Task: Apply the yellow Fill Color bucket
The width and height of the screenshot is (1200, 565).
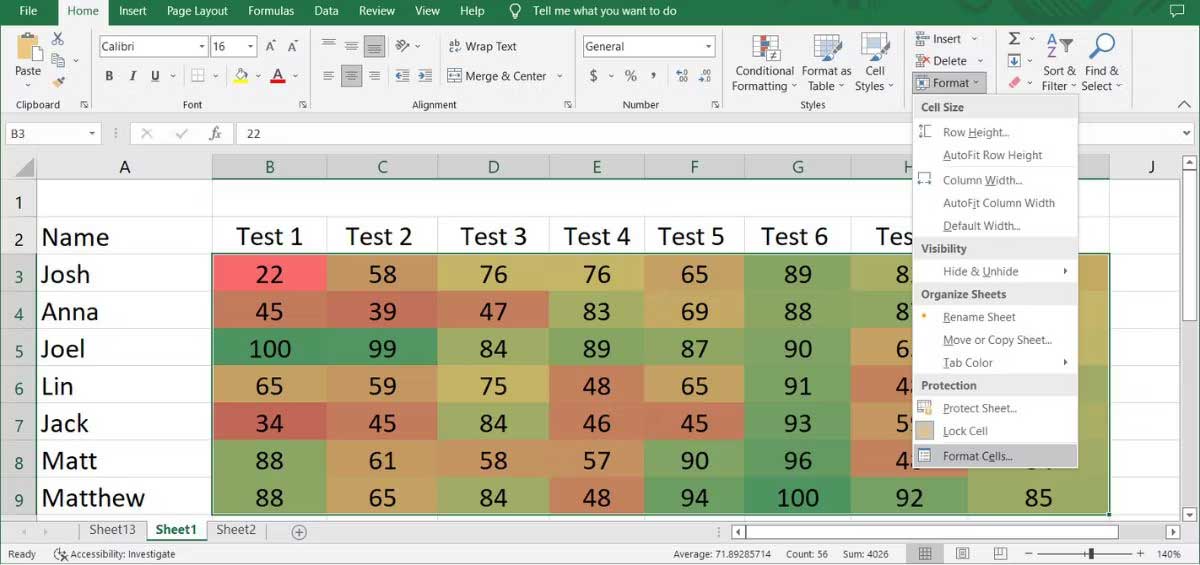Action: point(240,76)
